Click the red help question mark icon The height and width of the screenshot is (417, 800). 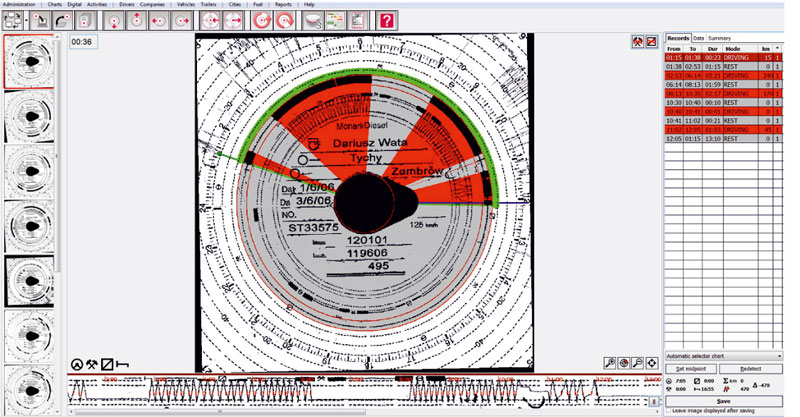[x=387, y=20]
